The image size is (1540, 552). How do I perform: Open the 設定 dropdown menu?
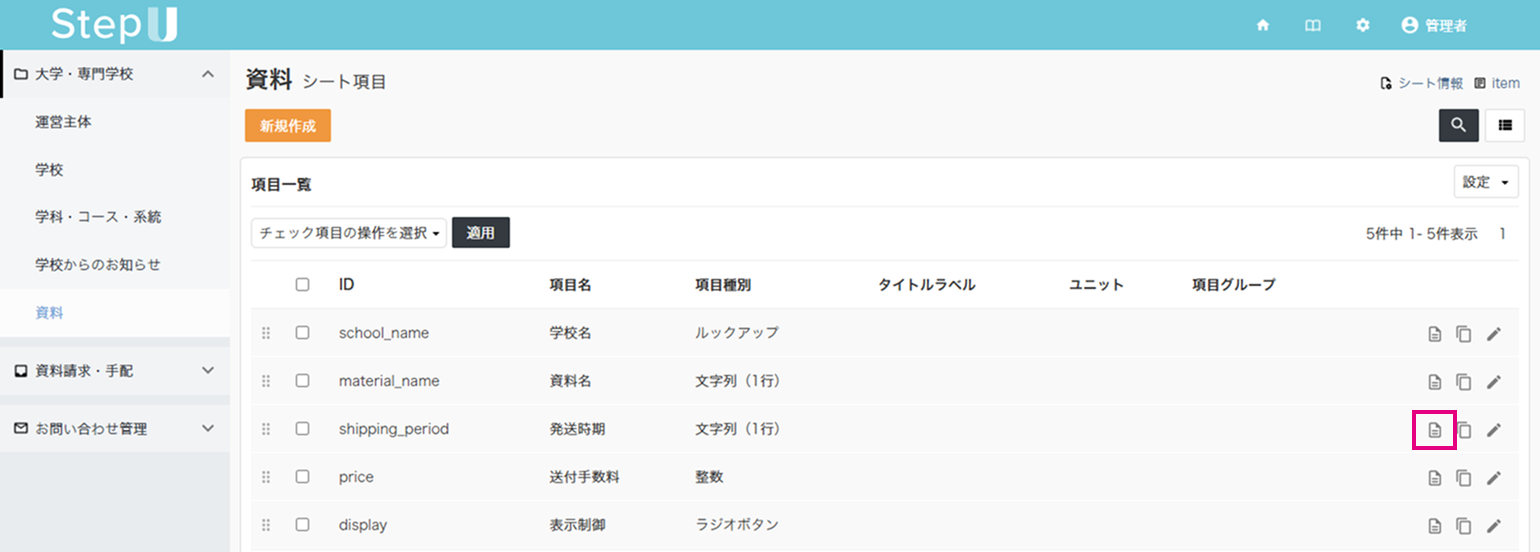point(1485,182)
